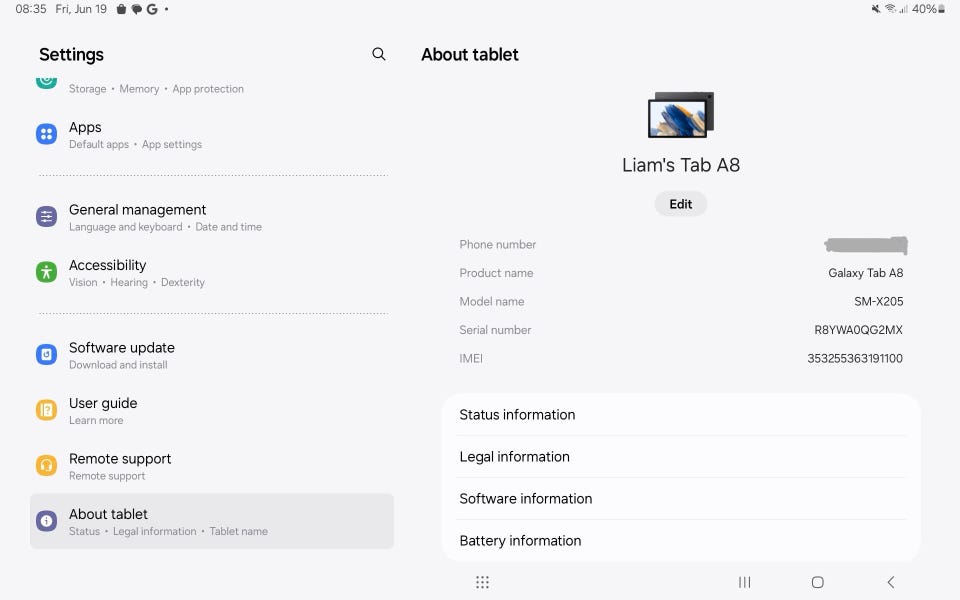The height and width of the screenshot is (600, 960).
Task: Open General management settings
Action: (x=212, y=217)
